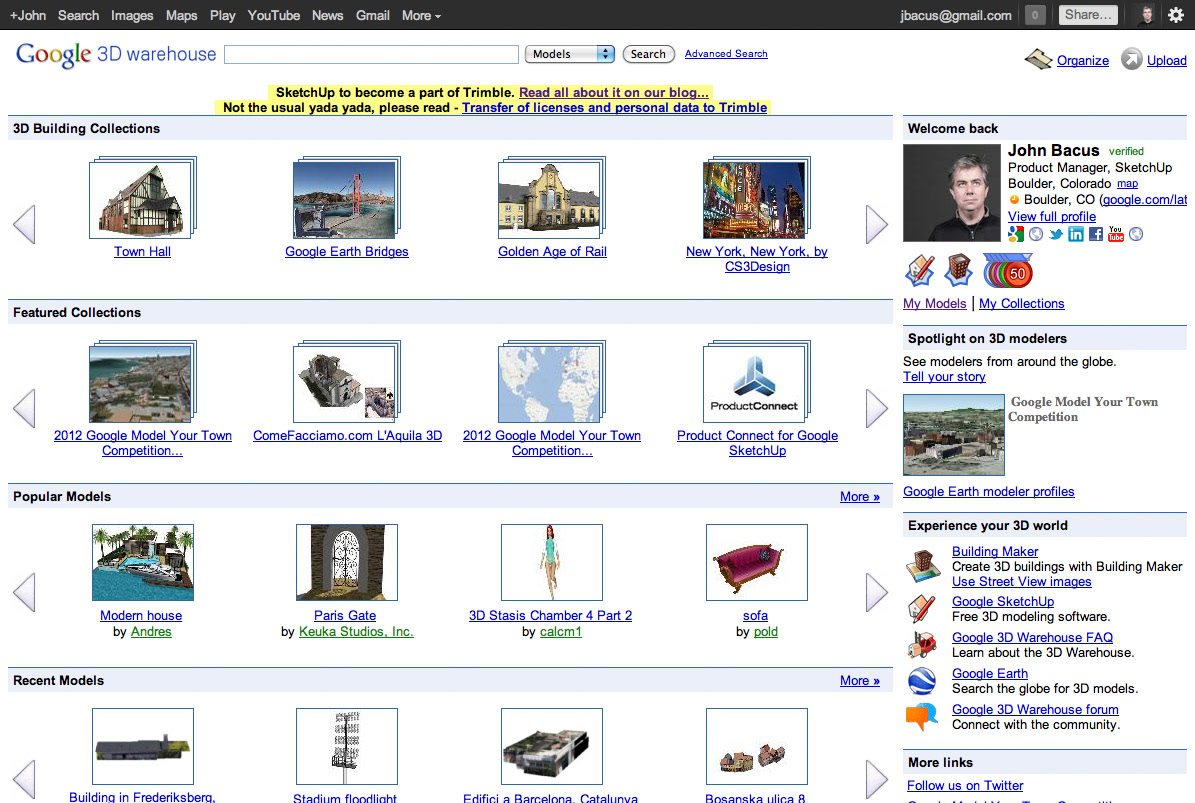Image resolution: width=1195 pixels, height=803 pixels.
Task: Open the Product Connect collection thumbnail
Action: 756,382
